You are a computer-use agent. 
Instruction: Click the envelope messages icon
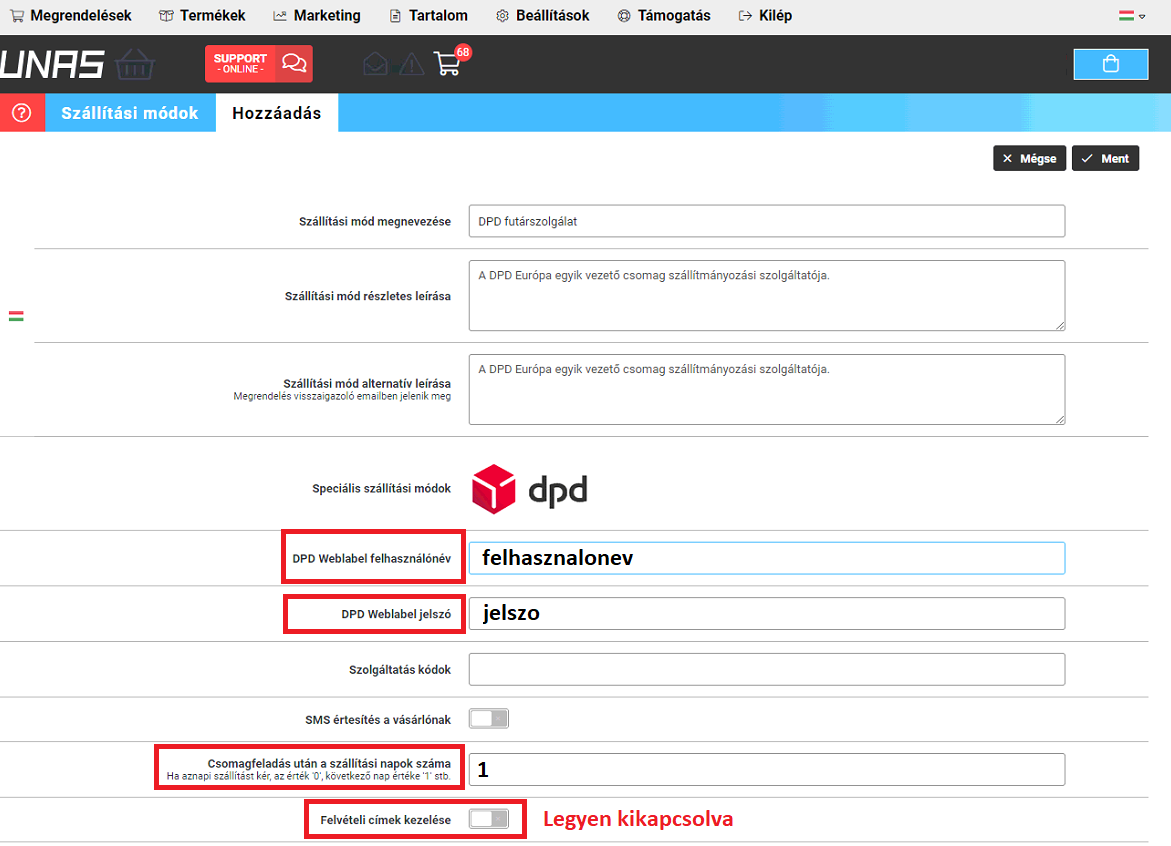click(x=376, y=64)
